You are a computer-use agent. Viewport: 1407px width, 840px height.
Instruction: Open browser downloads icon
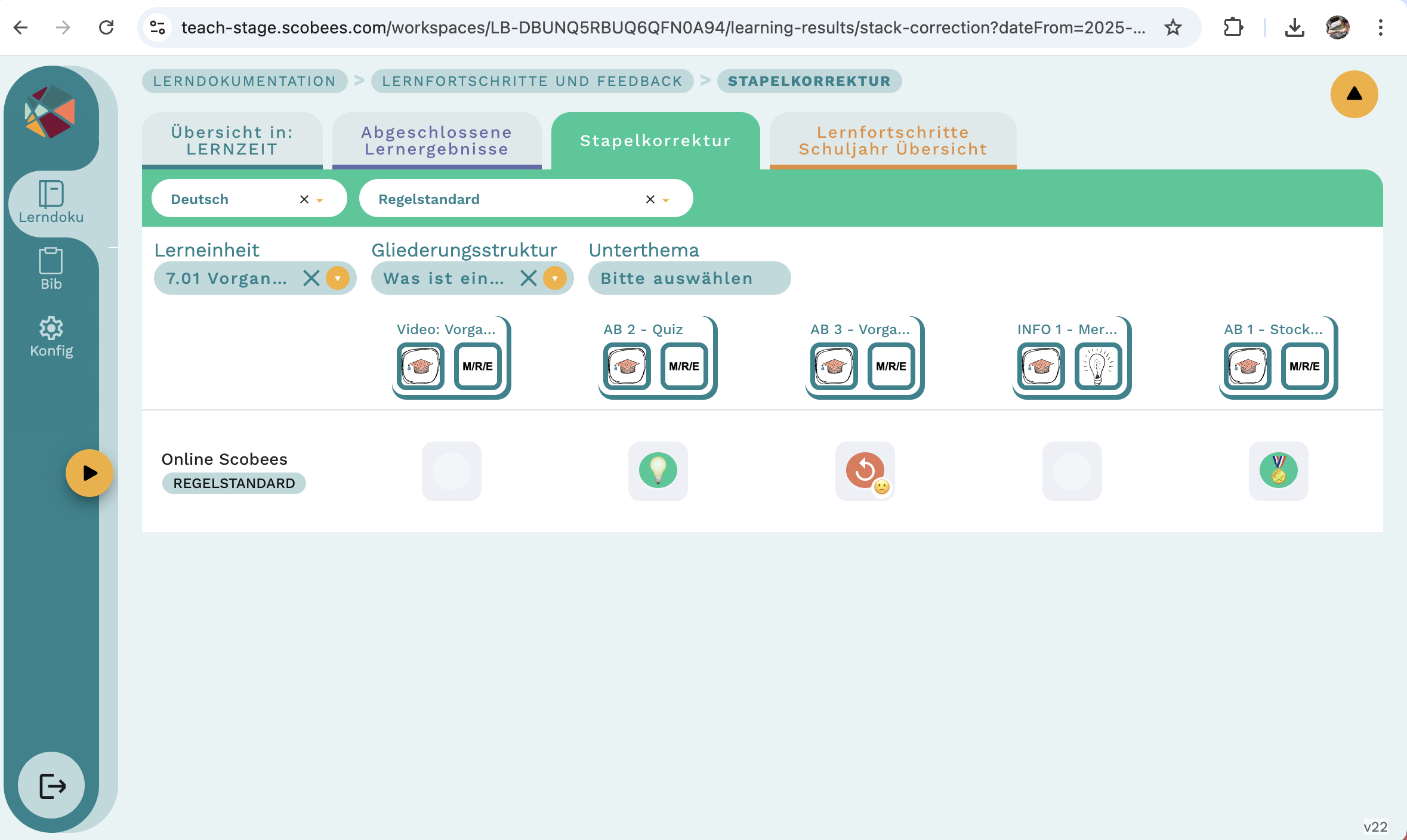(x=1294, y=27)
